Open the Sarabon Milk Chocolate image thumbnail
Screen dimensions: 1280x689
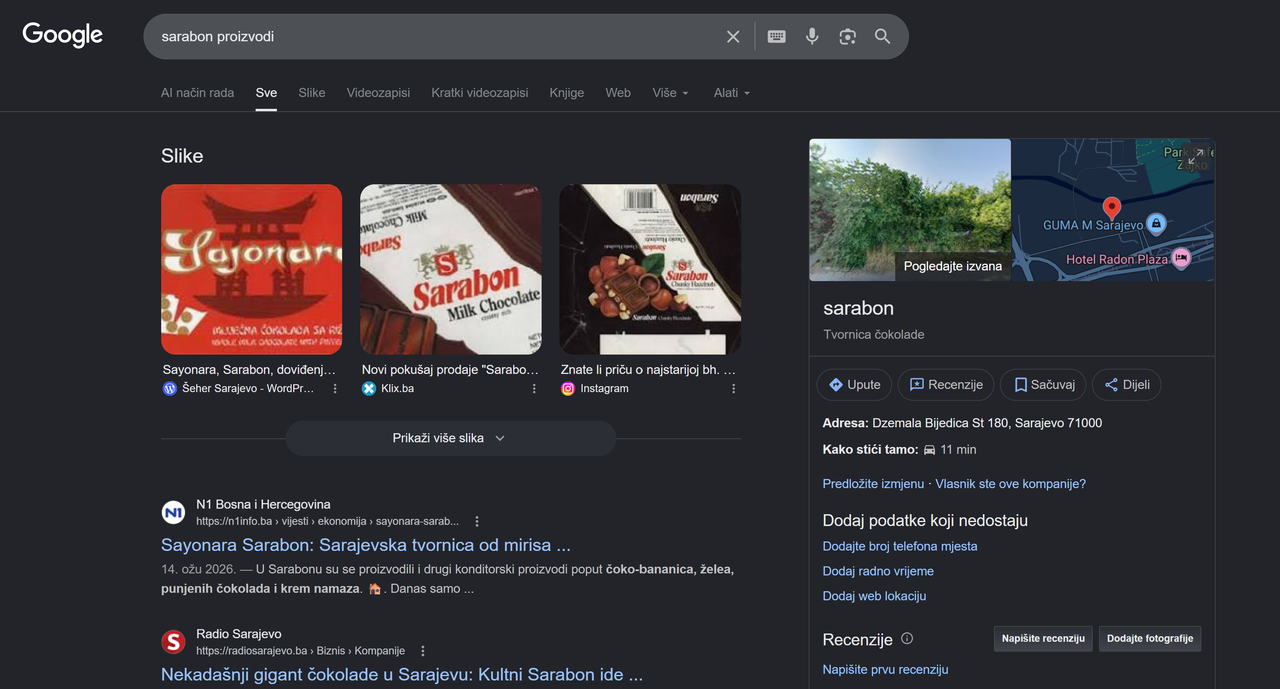(451, 269)
